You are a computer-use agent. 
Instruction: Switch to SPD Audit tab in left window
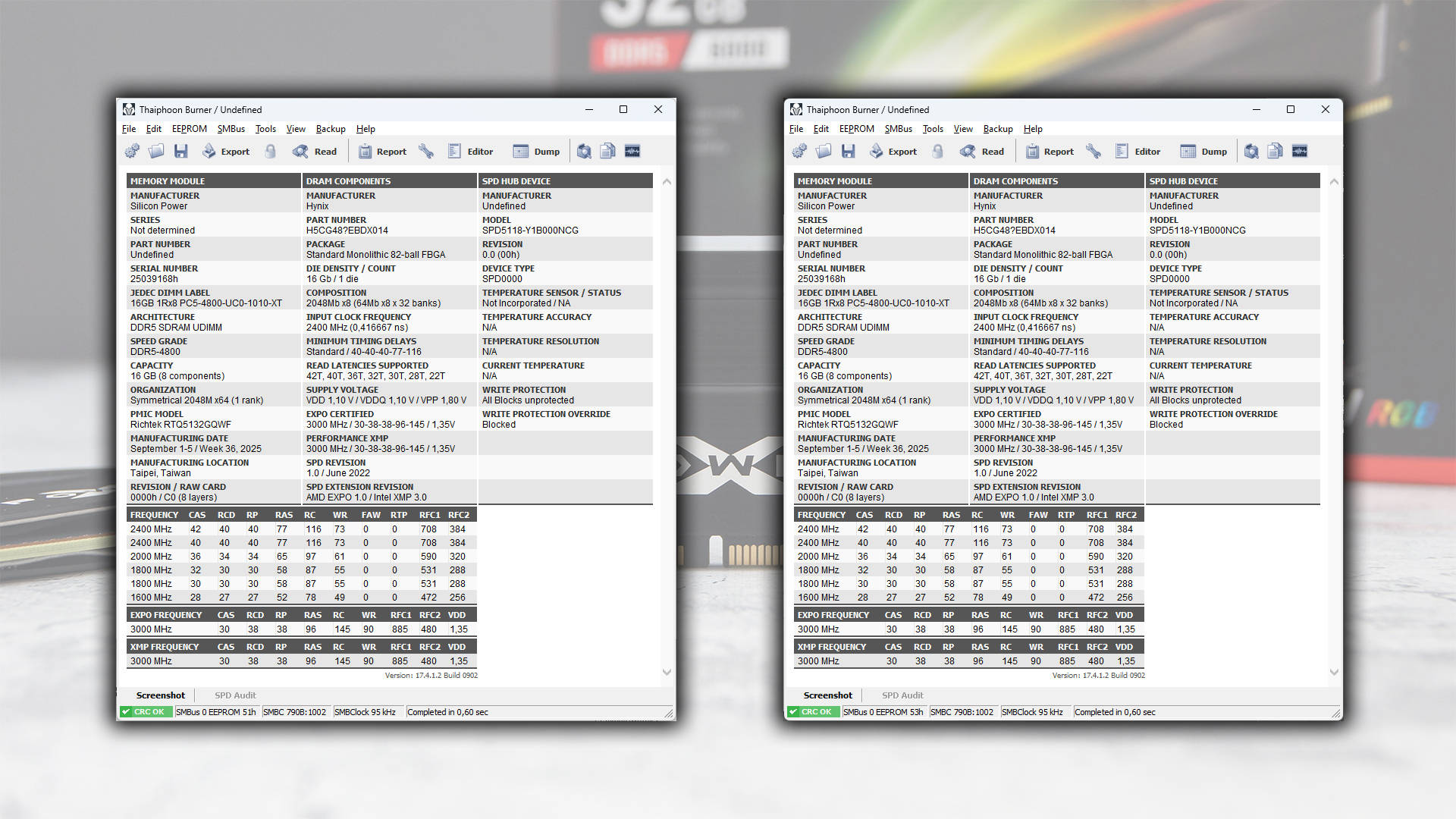[235, 695]
